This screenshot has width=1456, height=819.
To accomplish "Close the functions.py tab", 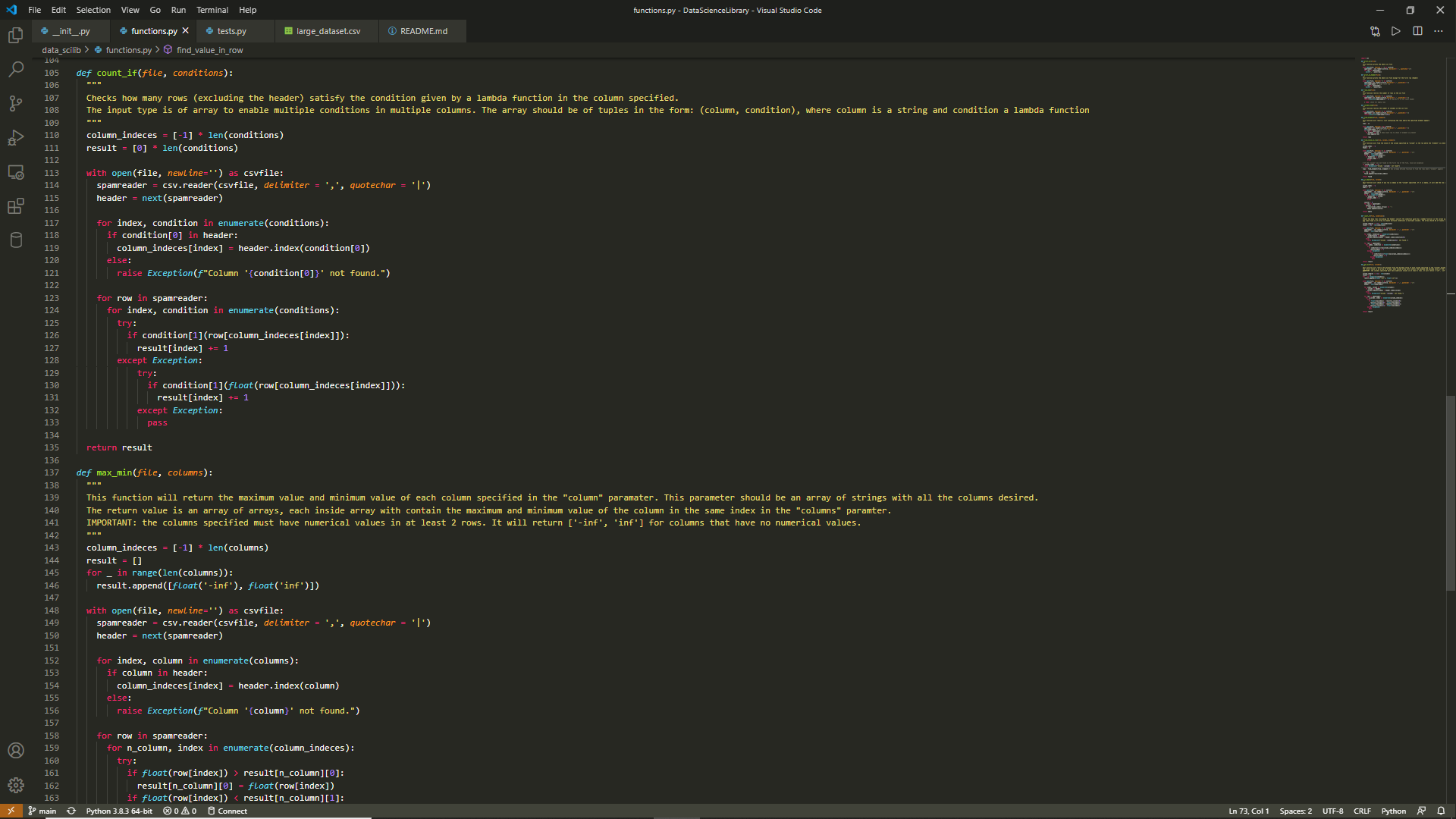I will click(x=185, y=31).
